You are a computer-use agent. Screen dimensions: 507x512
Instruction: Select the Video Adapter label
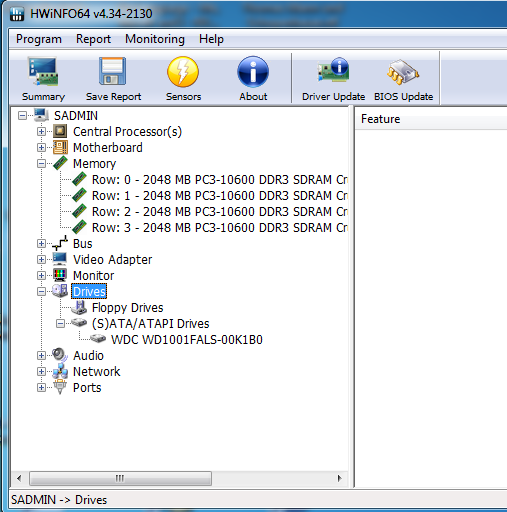112,260
